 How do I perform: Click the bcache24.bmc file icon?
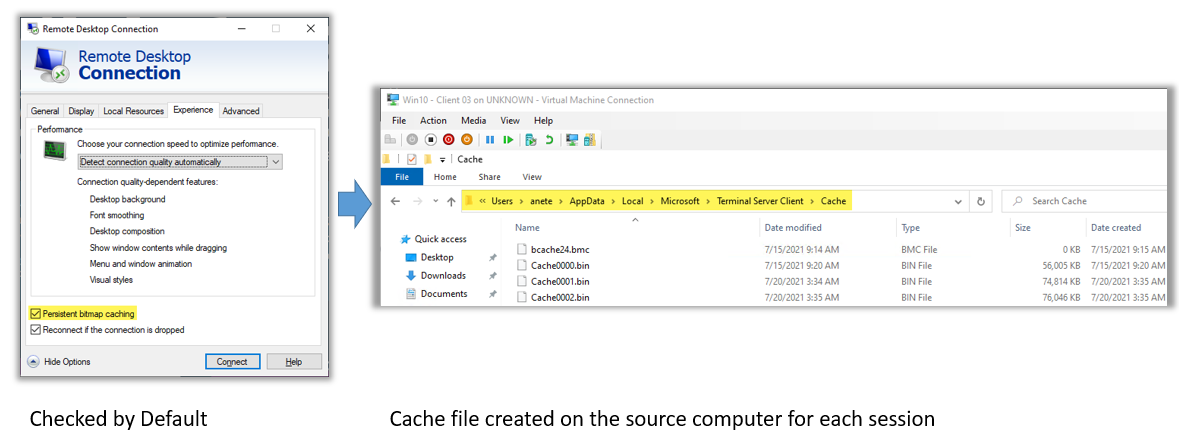523,248
